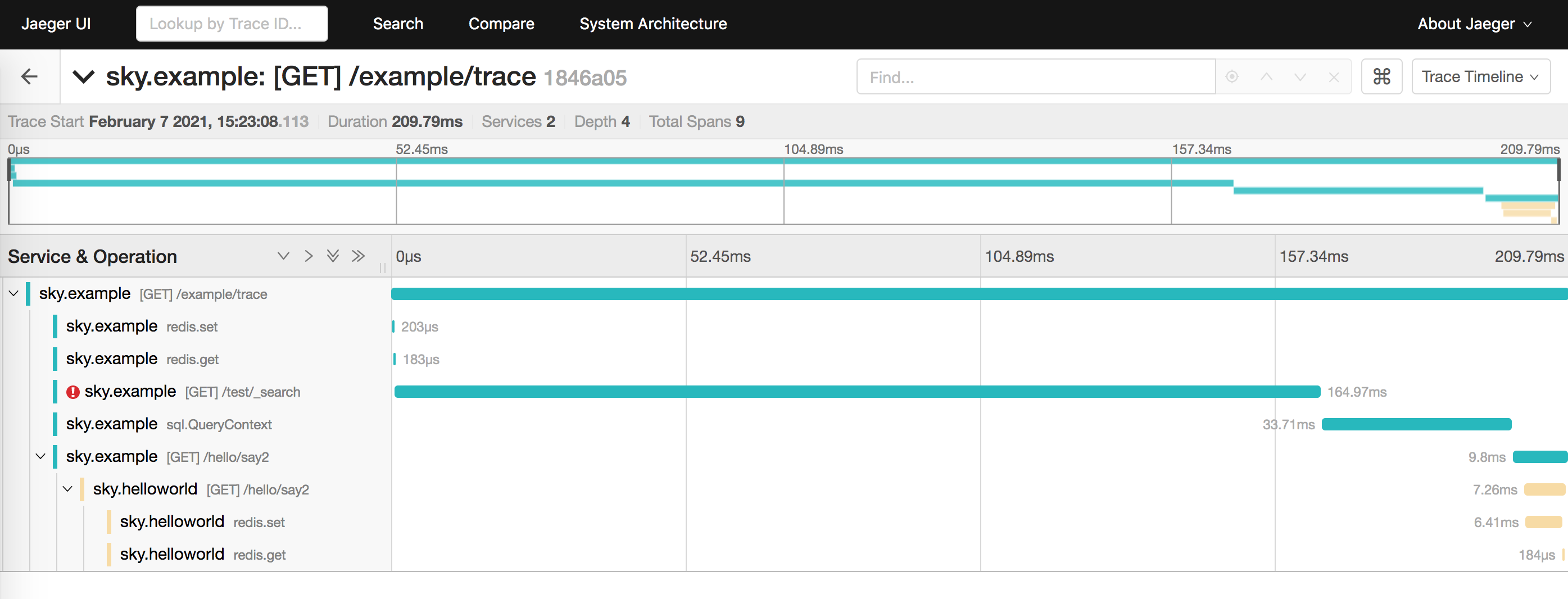Screen dimensions: 1568x599
Task: Collapse the sky.example [GET] /hello/say2 span
Action: point(40,456)
